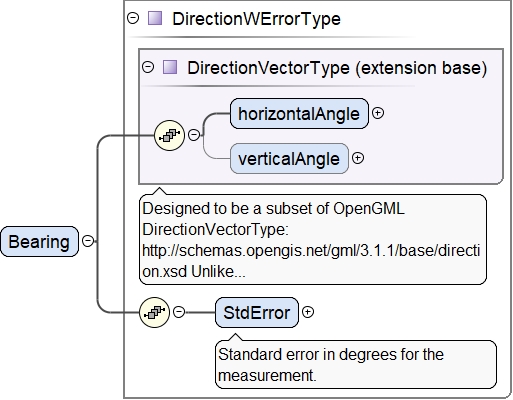Click the purple square icon of DirectionWErrorType
Viewport: 513px width, 400px height.
[155, 18]
